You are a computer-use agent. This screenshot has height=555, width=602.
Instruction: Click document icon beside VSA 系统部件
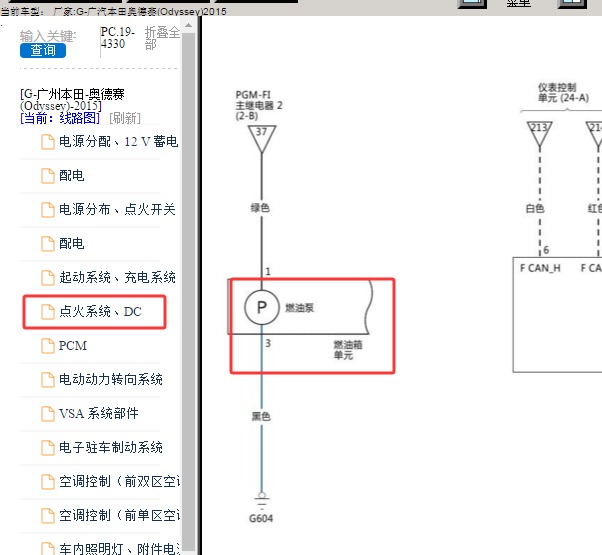coord(48,413)
